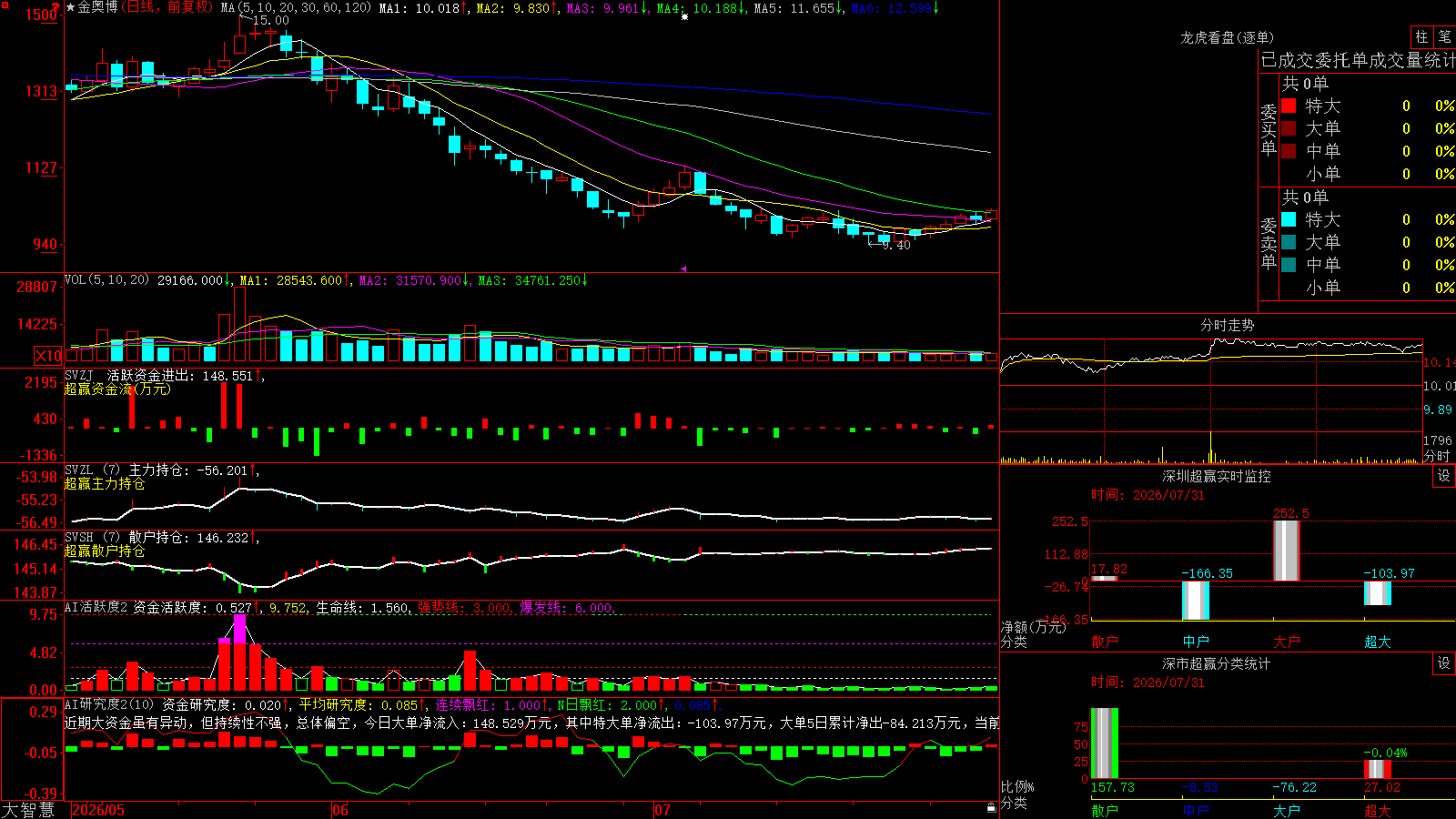Click the 已成交委托单成交量统计 header
The image size is (1456, 819).
point(1358,60)
